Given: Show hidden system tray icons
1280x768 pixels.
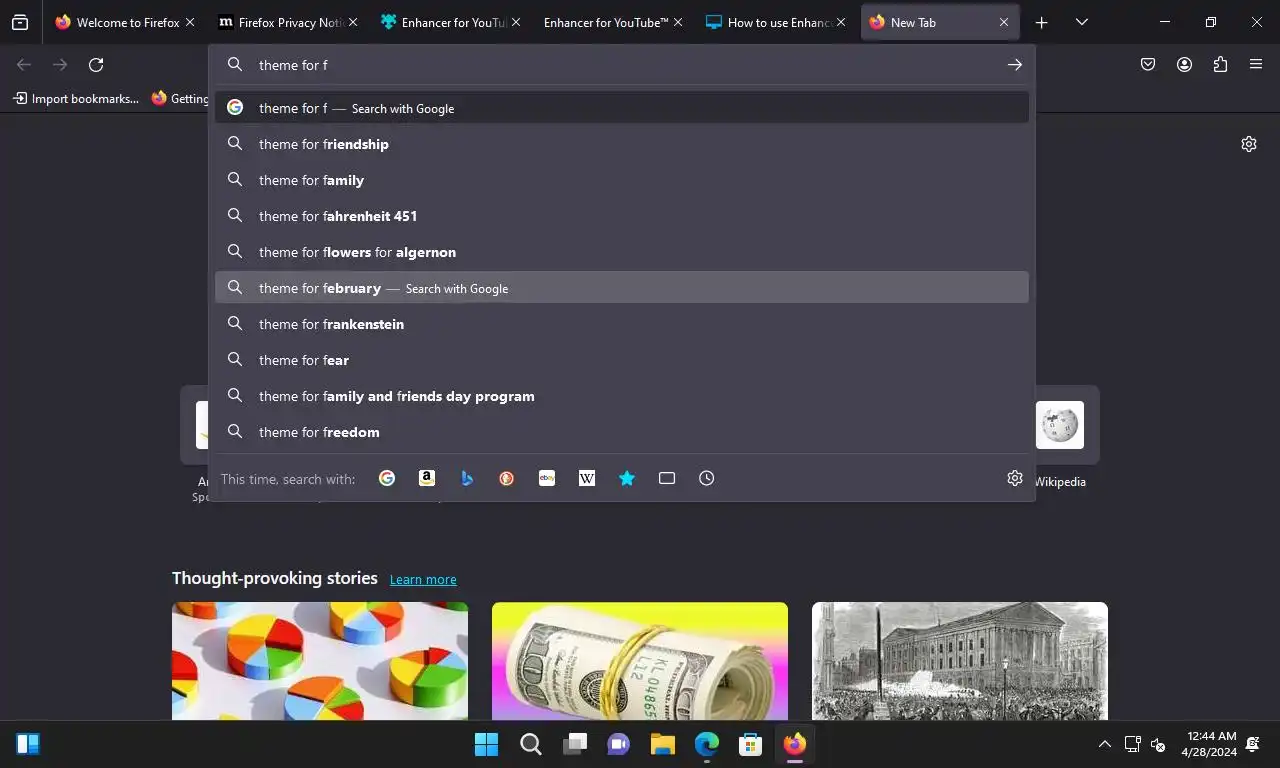Looking at the screenshot, I should tap(1105, 744).
